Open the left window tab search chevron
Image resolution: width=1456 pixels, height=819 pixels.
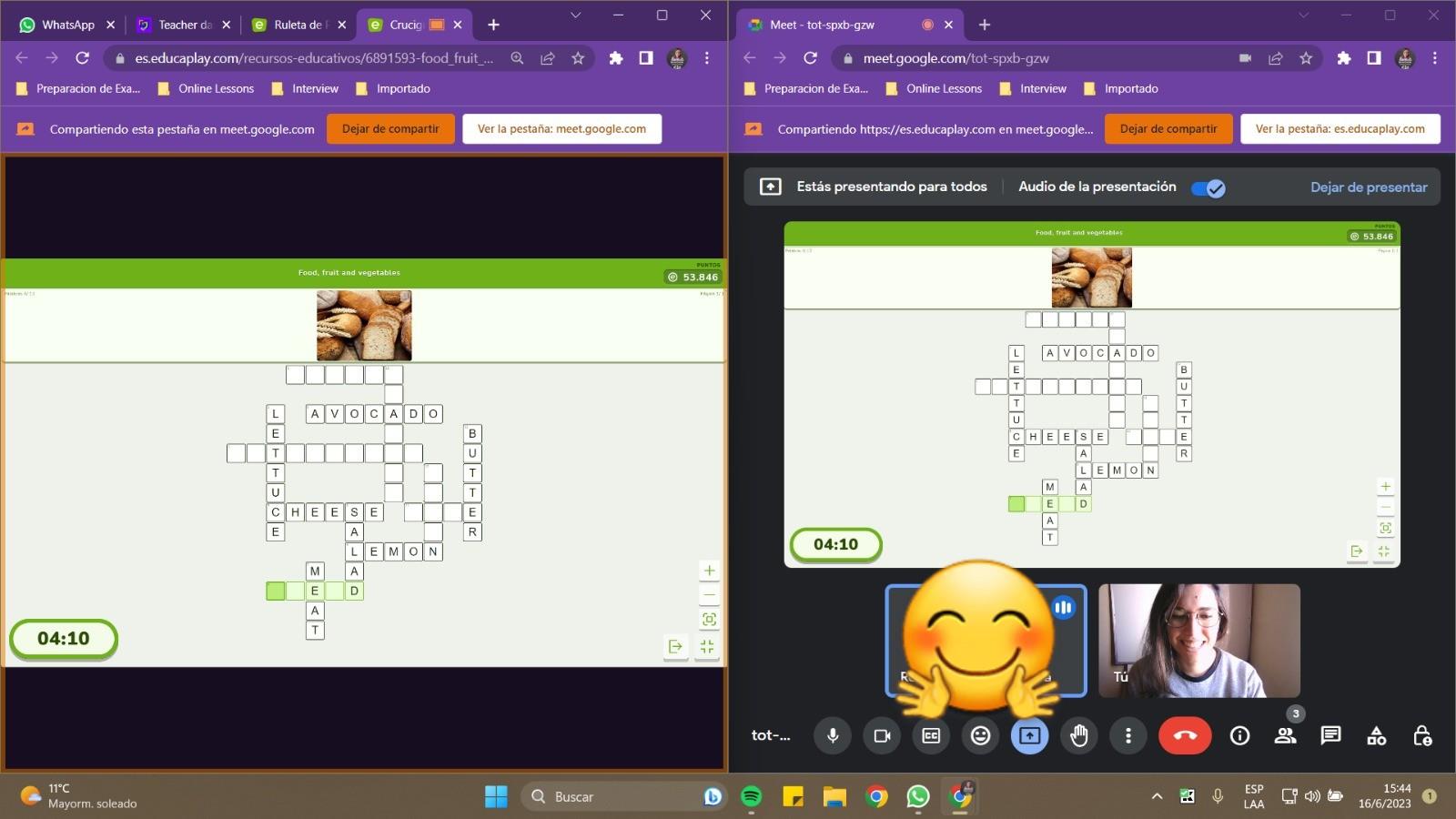coord(575,15)
